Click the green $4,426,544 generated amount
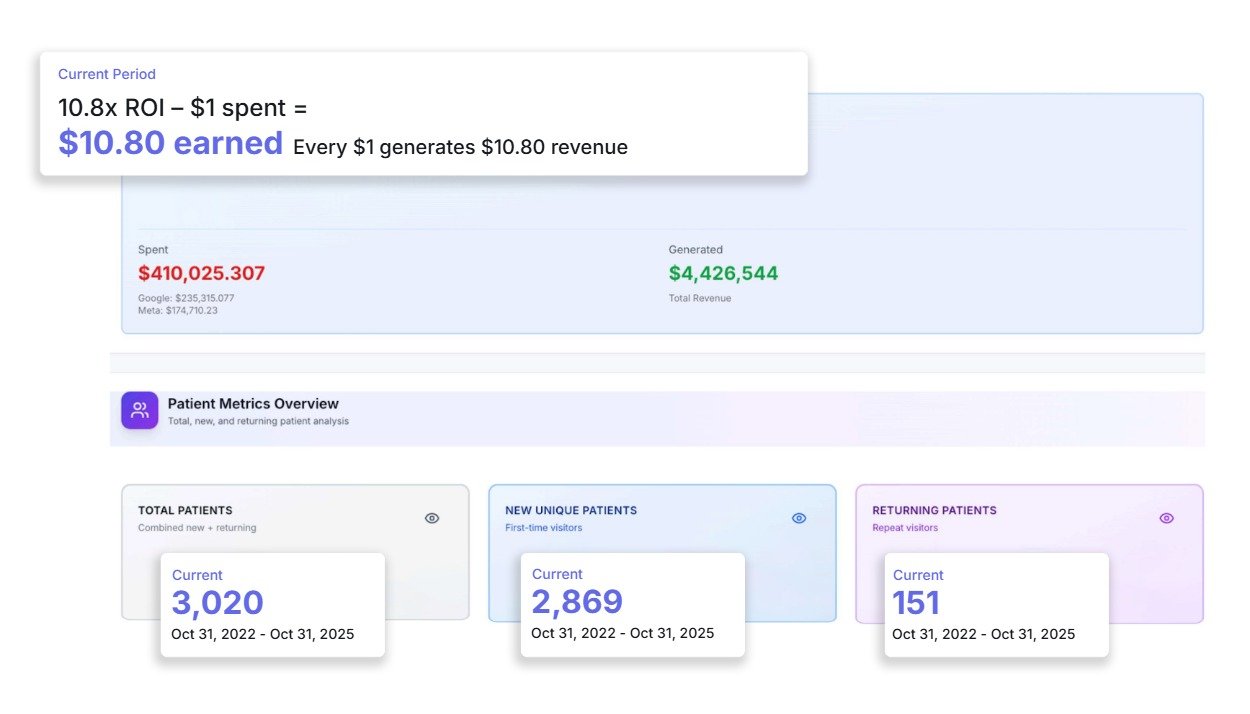Image resolution: width=1250 pixels, height=714 pixels. tap(723, 273)
